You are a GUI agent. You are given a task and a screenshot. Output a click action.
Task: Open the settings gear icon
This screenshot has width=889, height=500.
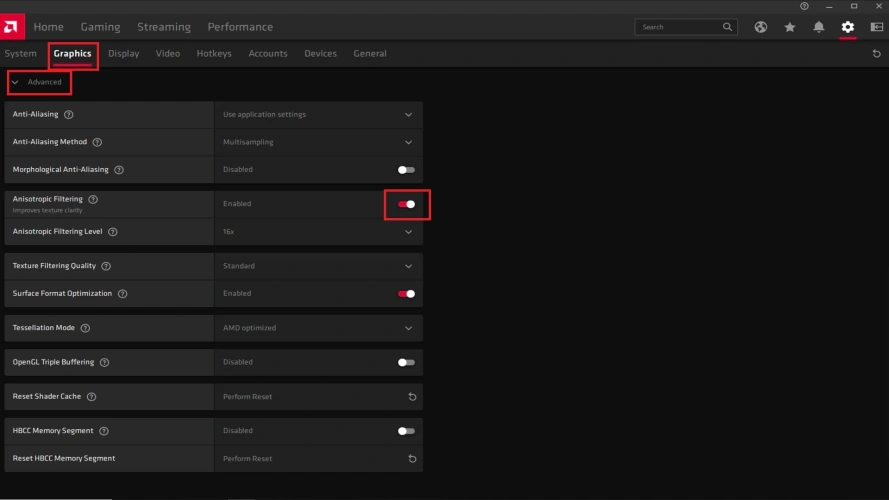(848, 27)
